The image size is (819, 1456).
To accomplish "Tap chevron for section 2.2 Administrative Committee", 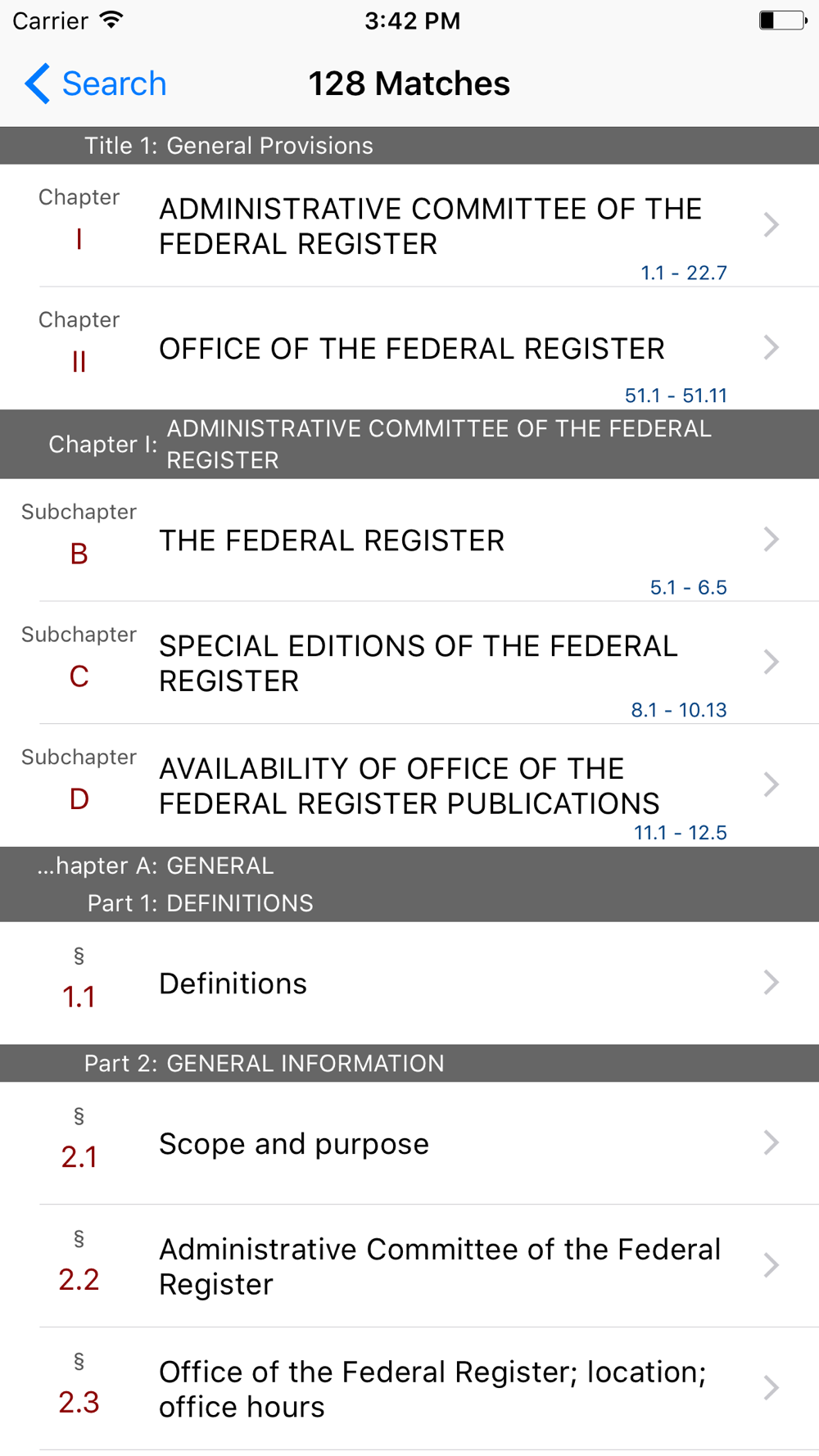I will [x=771, y=1265].
